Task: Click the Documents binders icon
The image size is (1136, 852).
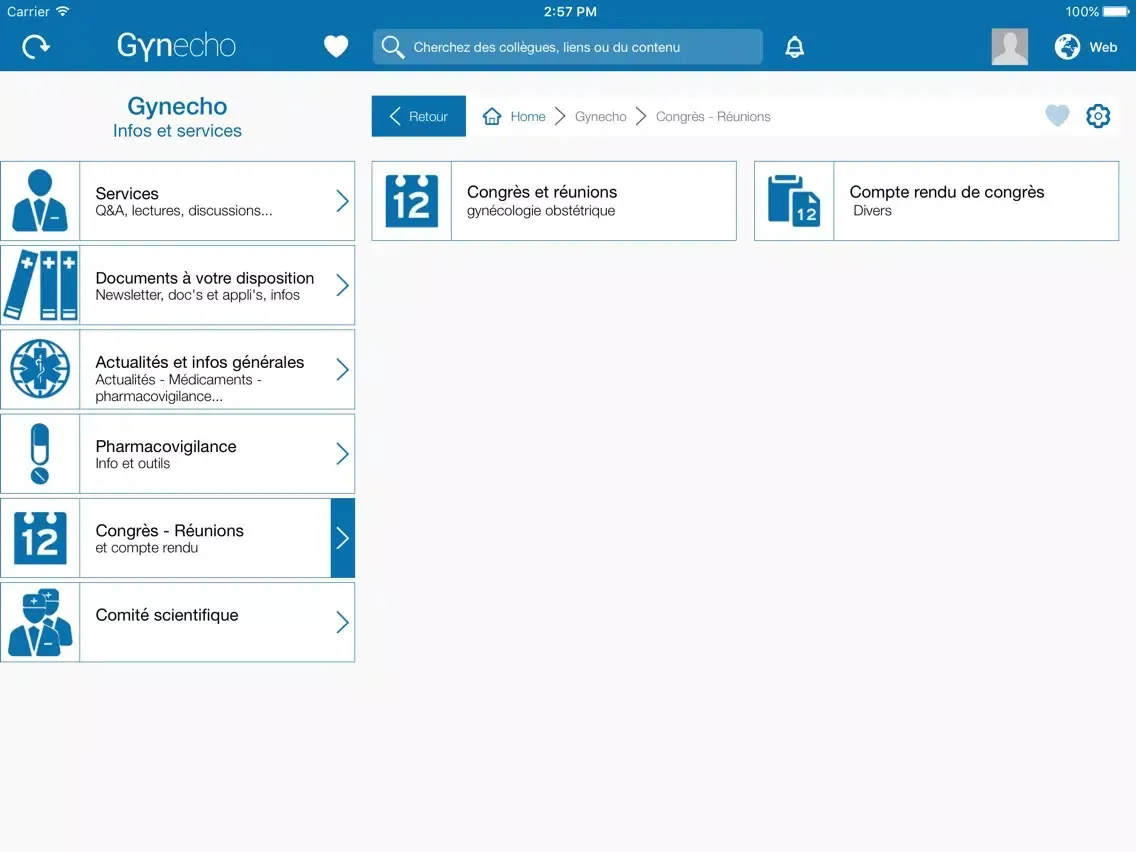Action: click(40, 285)
